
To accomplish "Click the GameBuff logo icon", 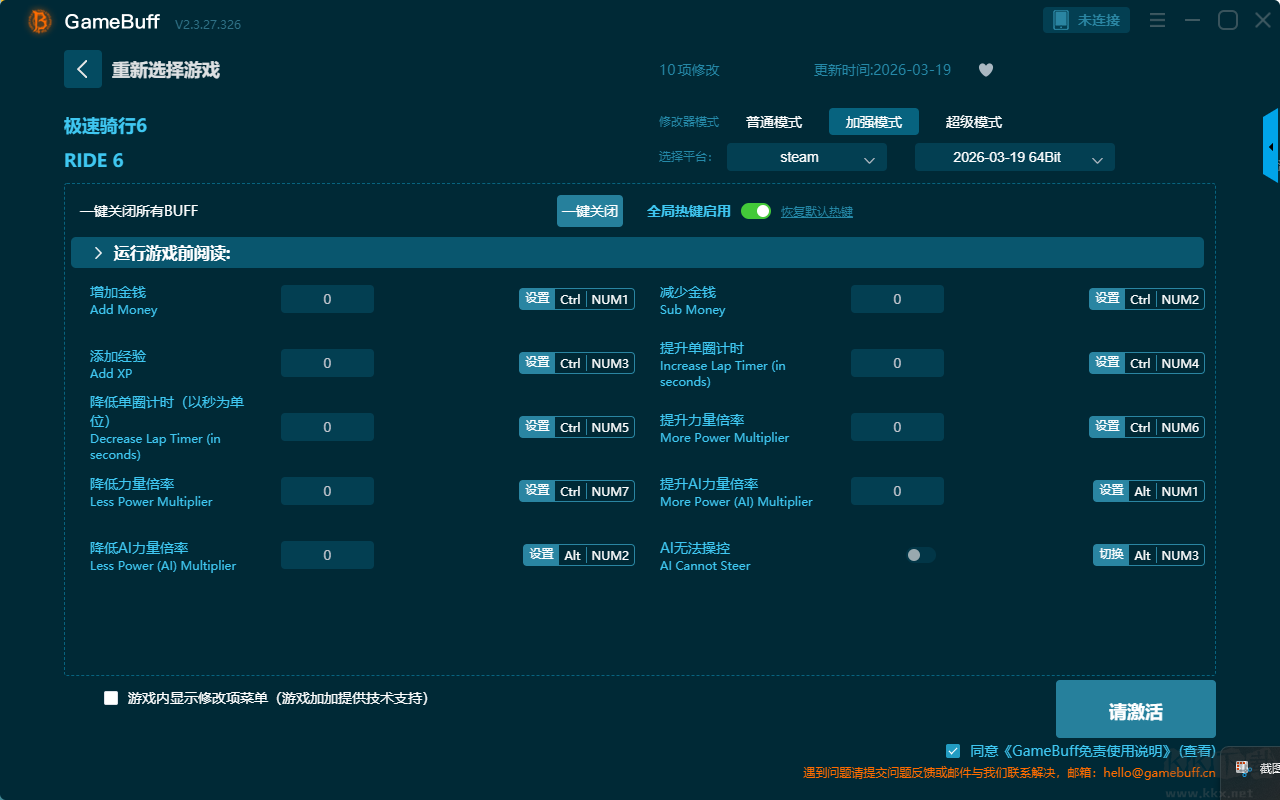I will [40, 21].
